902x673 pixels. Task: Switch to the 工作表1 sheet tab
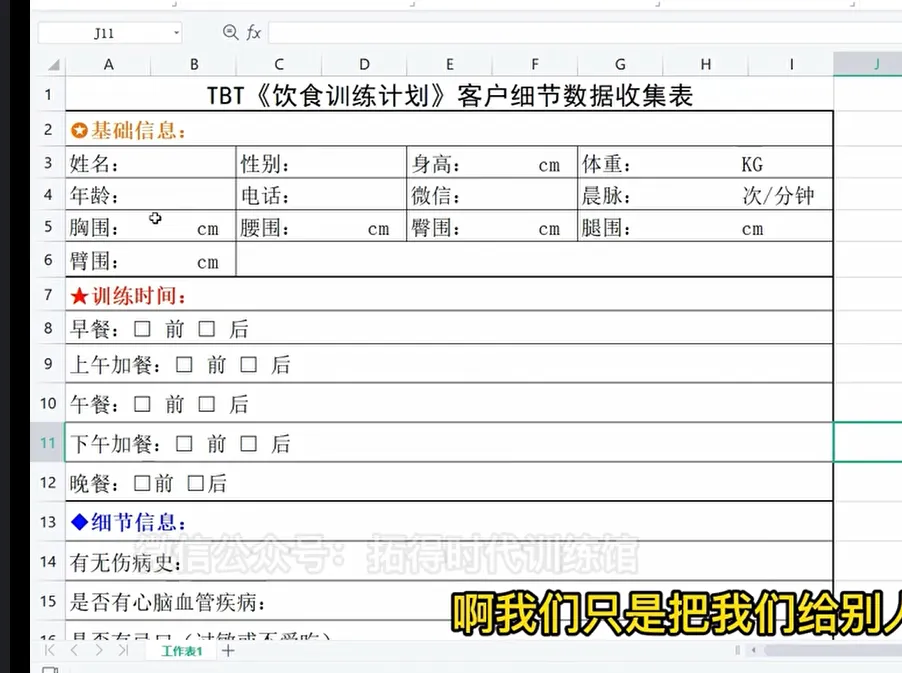tap(182, 651)
